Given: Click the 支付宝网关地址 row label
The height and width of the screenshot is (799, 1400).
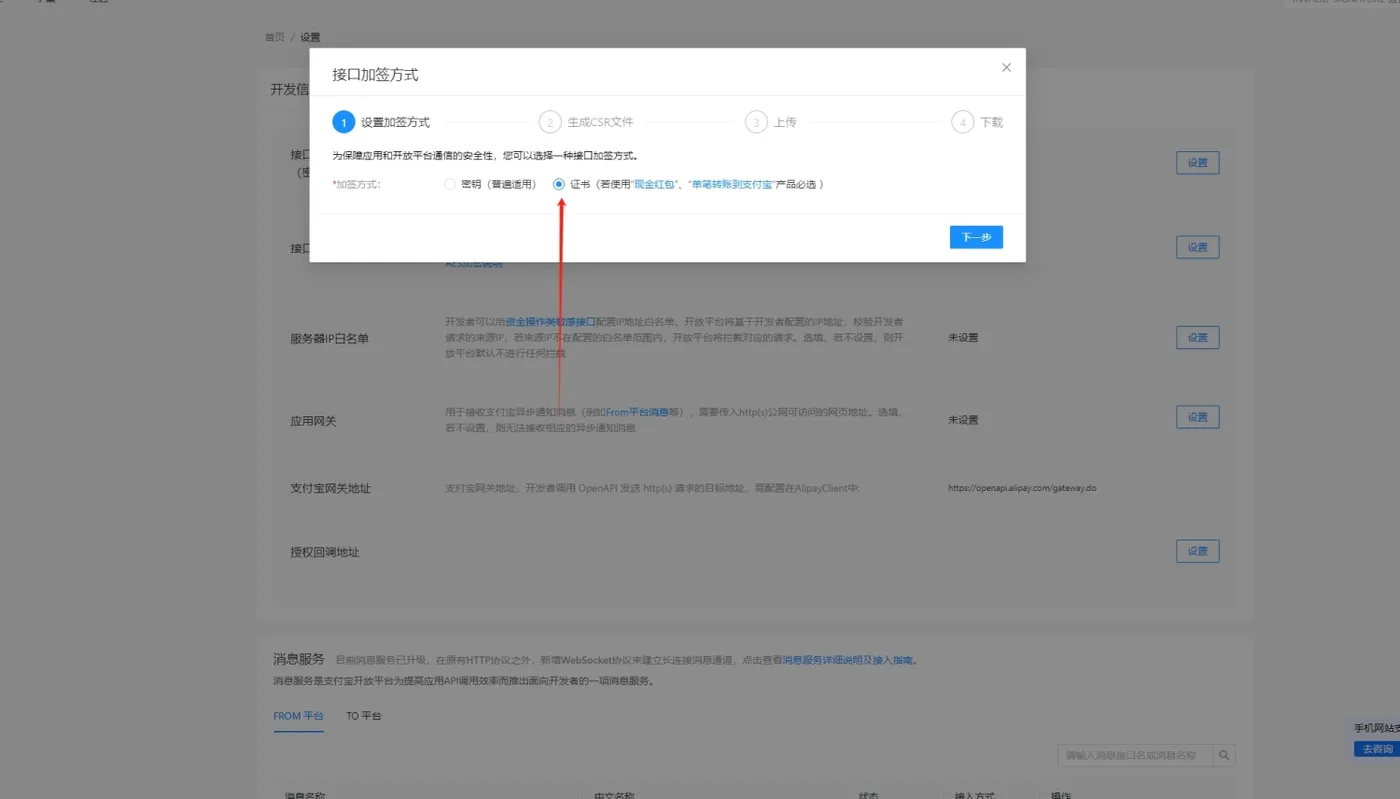Looking at the screenshot, I should point(330,489).
